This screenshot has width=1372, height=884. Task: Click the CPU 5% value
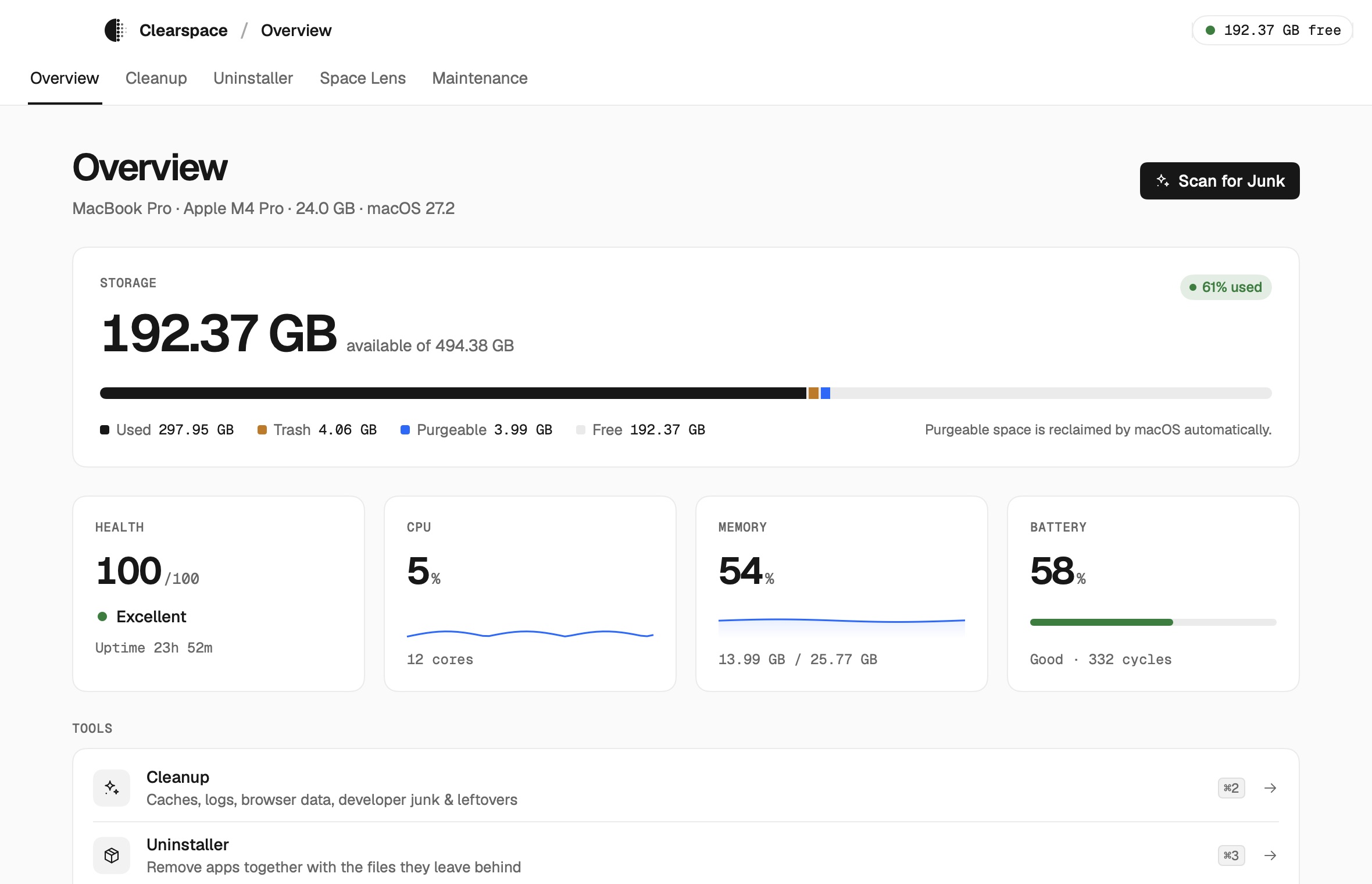click(424, 571)
